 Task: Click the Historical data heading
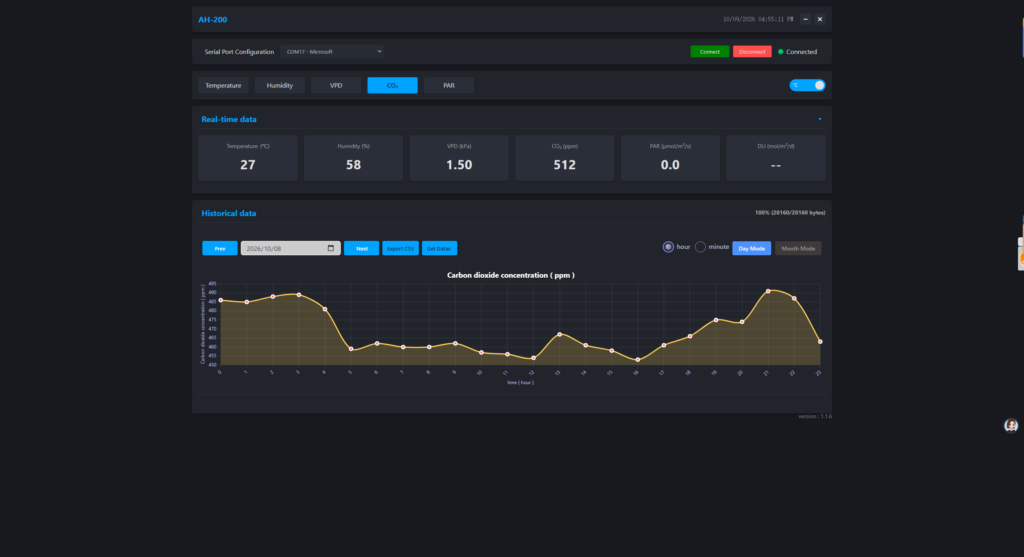[229, 214]
